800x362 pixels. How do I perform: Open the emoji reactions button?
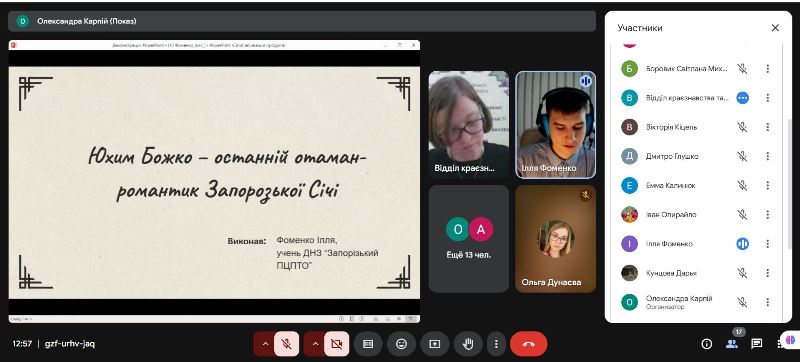402,344
